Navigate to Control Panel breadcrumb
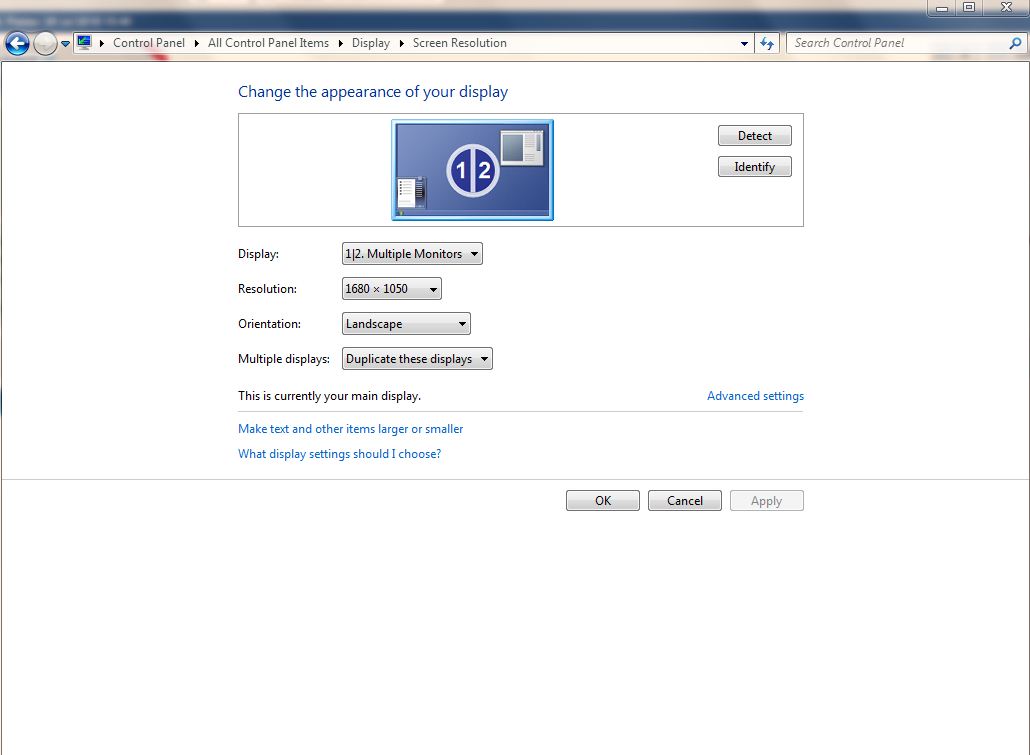The width and height of the screenshot is (1030, 755). [148, 43]
